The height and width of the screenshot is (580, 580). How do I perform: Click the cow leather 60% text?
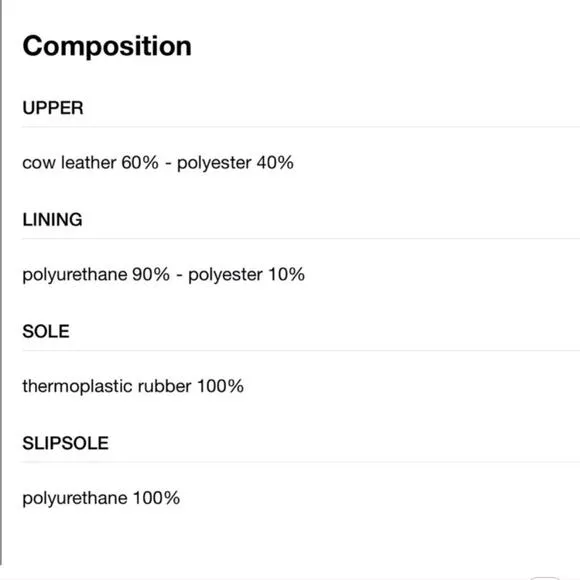coord(90,163)
